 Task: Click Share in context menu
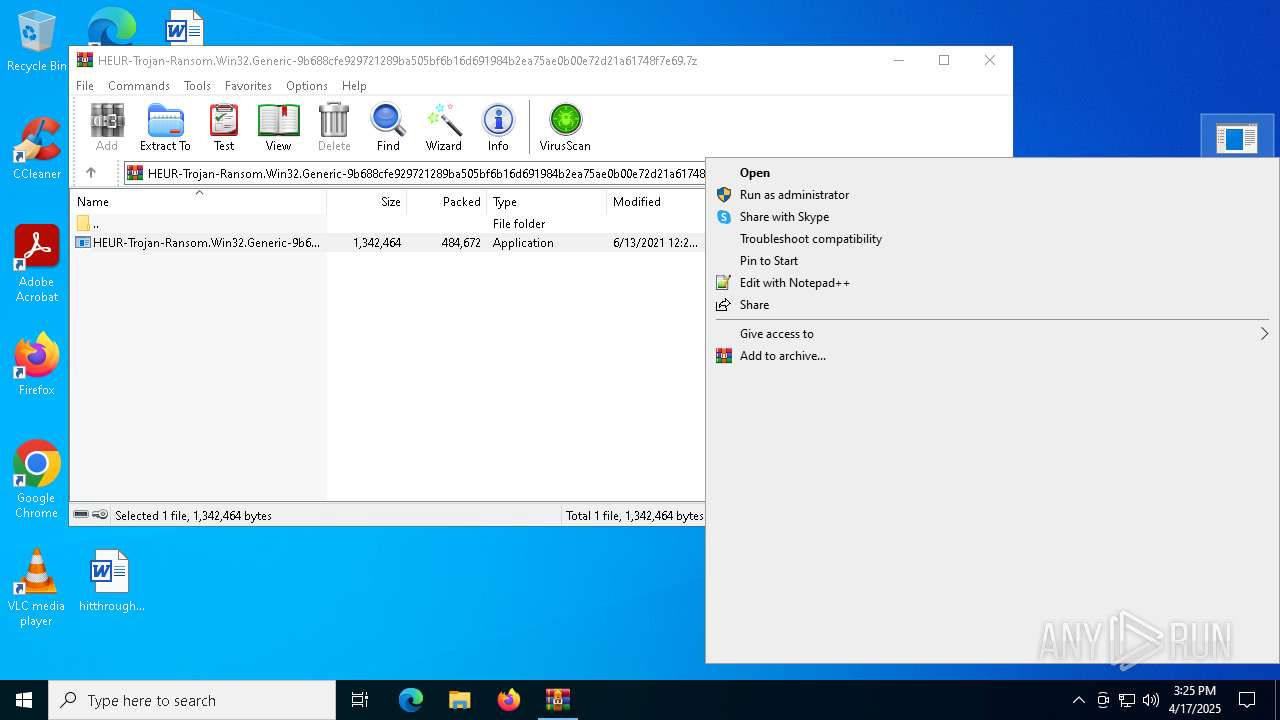(992, 305)
